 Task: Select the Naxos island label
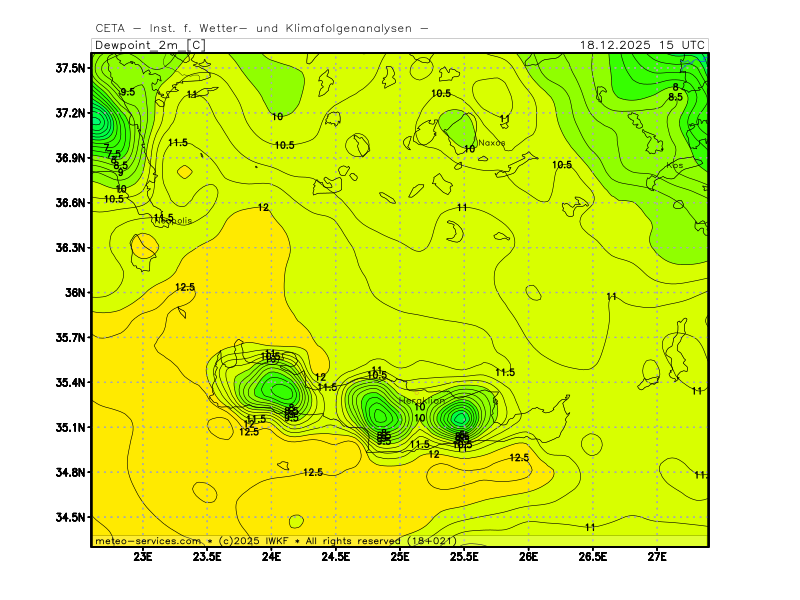pos(491,143)
